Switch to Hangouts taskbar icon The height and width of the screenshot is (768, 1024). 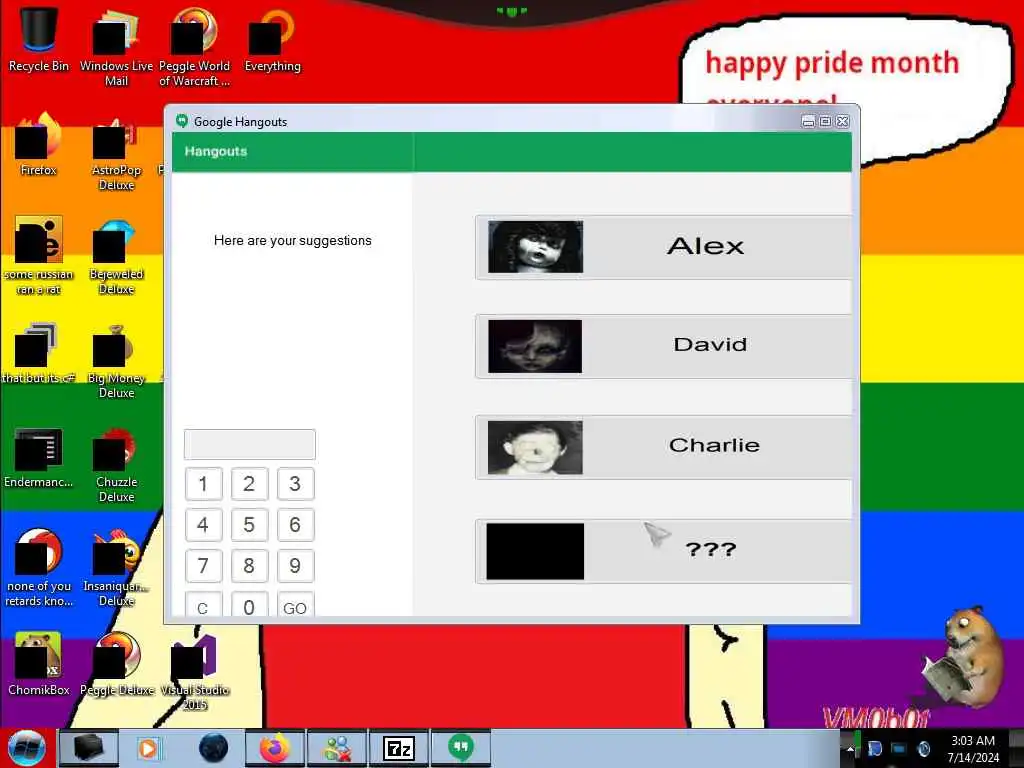coord(460,748)
